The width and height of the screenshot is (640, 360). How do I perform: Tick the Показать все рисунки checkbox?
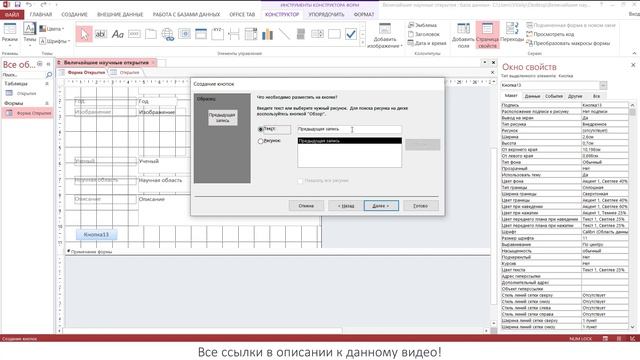(x=300, y=181)
